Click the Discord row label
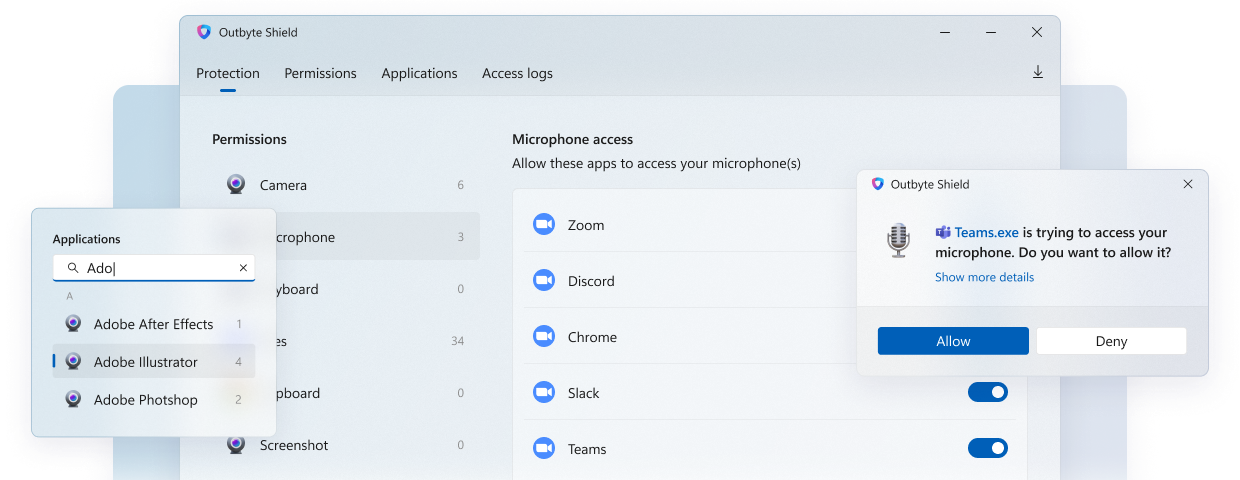 (591, 281)
